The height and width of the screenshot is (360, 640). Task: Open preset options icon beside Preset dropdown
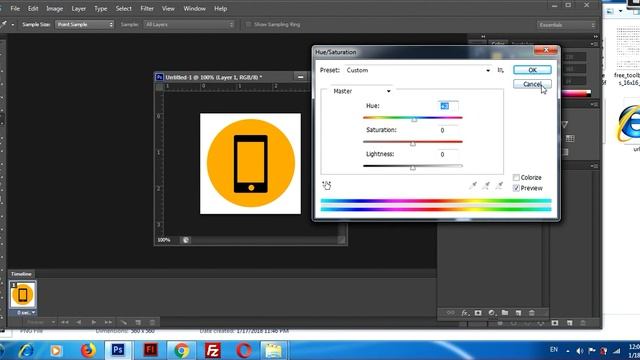pos(500,70)
